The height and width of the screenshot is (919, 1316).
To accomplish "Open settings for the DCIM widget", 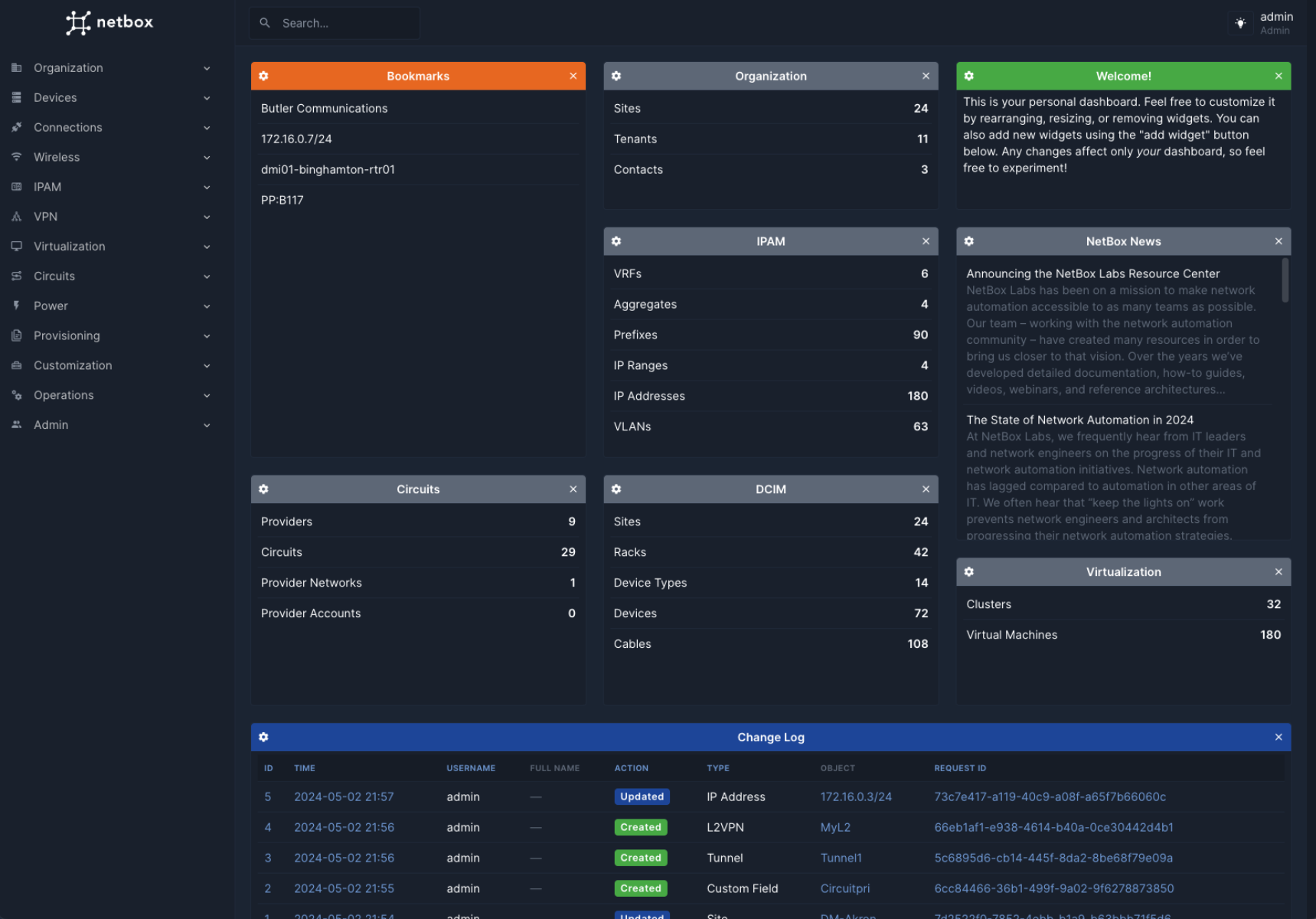I will 616,489.
